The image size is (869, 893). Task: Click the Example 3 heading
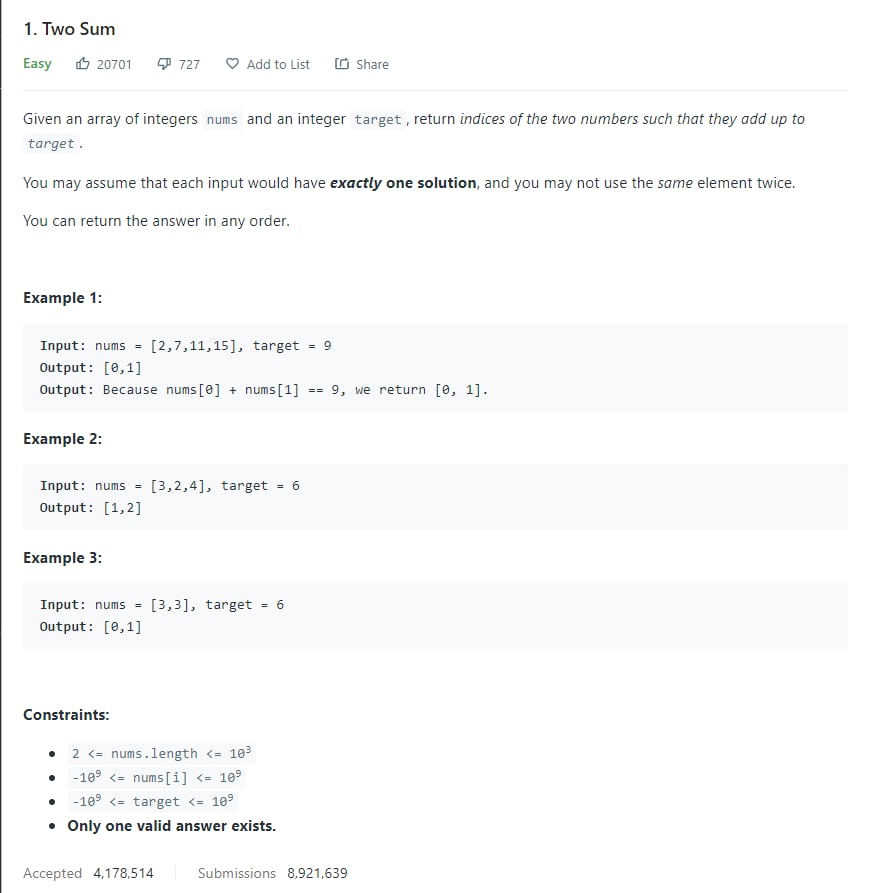coord(62,558)
